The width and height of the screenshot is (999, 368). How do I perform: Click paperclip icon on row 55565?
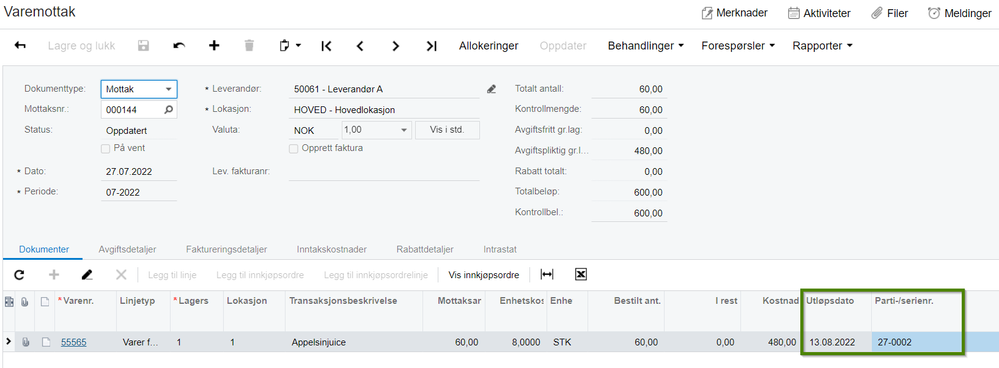[26, 343]
